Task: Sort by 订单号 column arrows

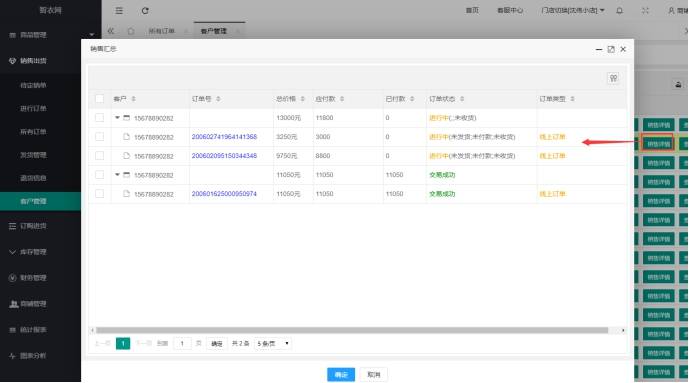Action: [x=218, y=99]
